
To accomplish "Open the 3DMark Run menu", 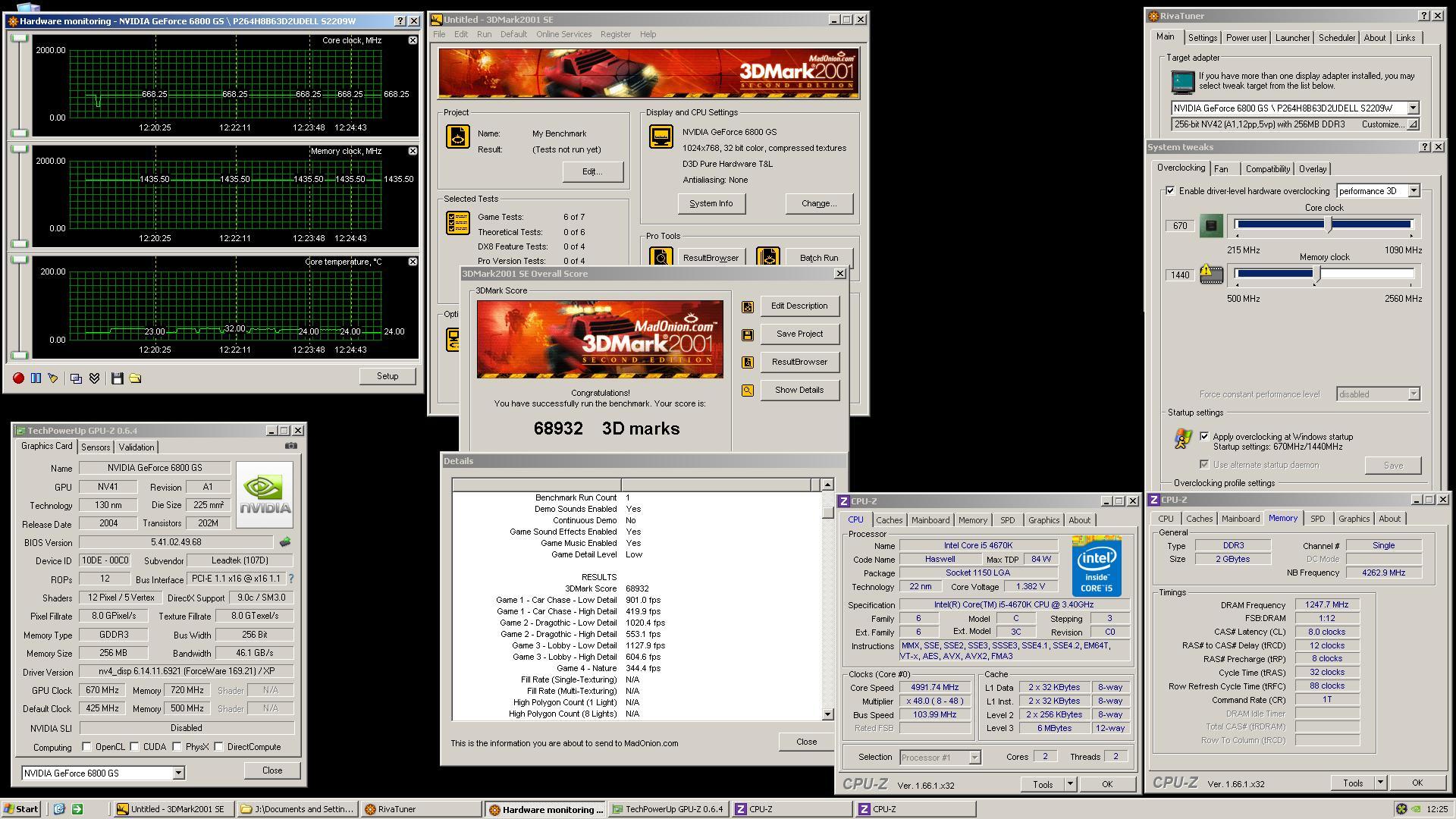I will (484, 34).
